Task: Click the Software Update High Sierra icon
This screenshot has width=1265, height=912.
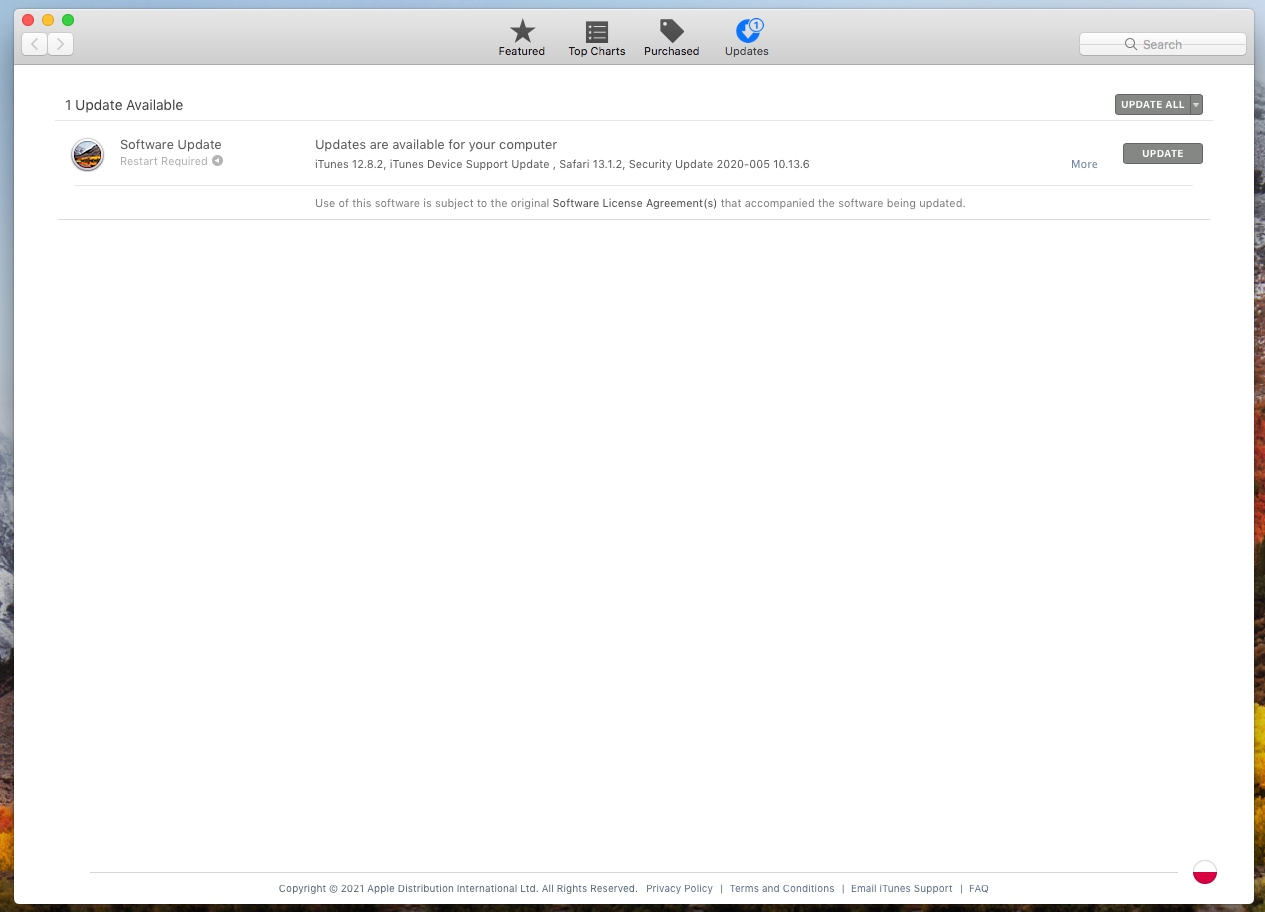Action: click(88, 155)
